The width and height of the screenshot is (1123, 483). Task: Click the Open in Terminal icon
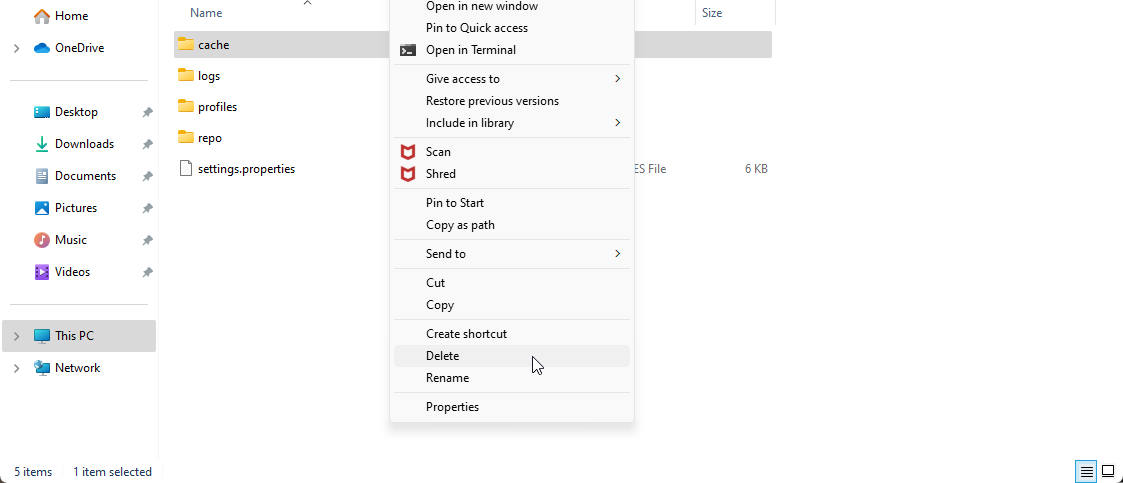[x=408, y=50]
